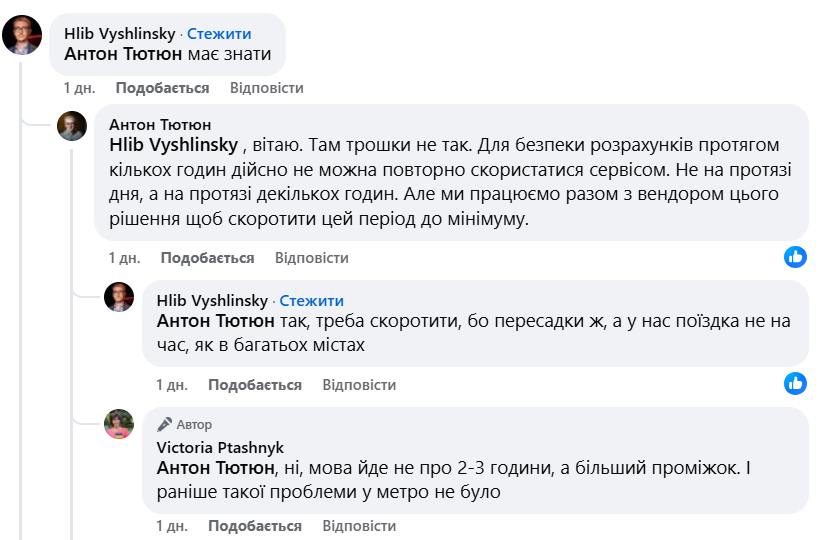Open Hlib Vyshlinsky mention in Антон's reply
Viewport: 833px width, 540px height.
[x=172, y=145]
